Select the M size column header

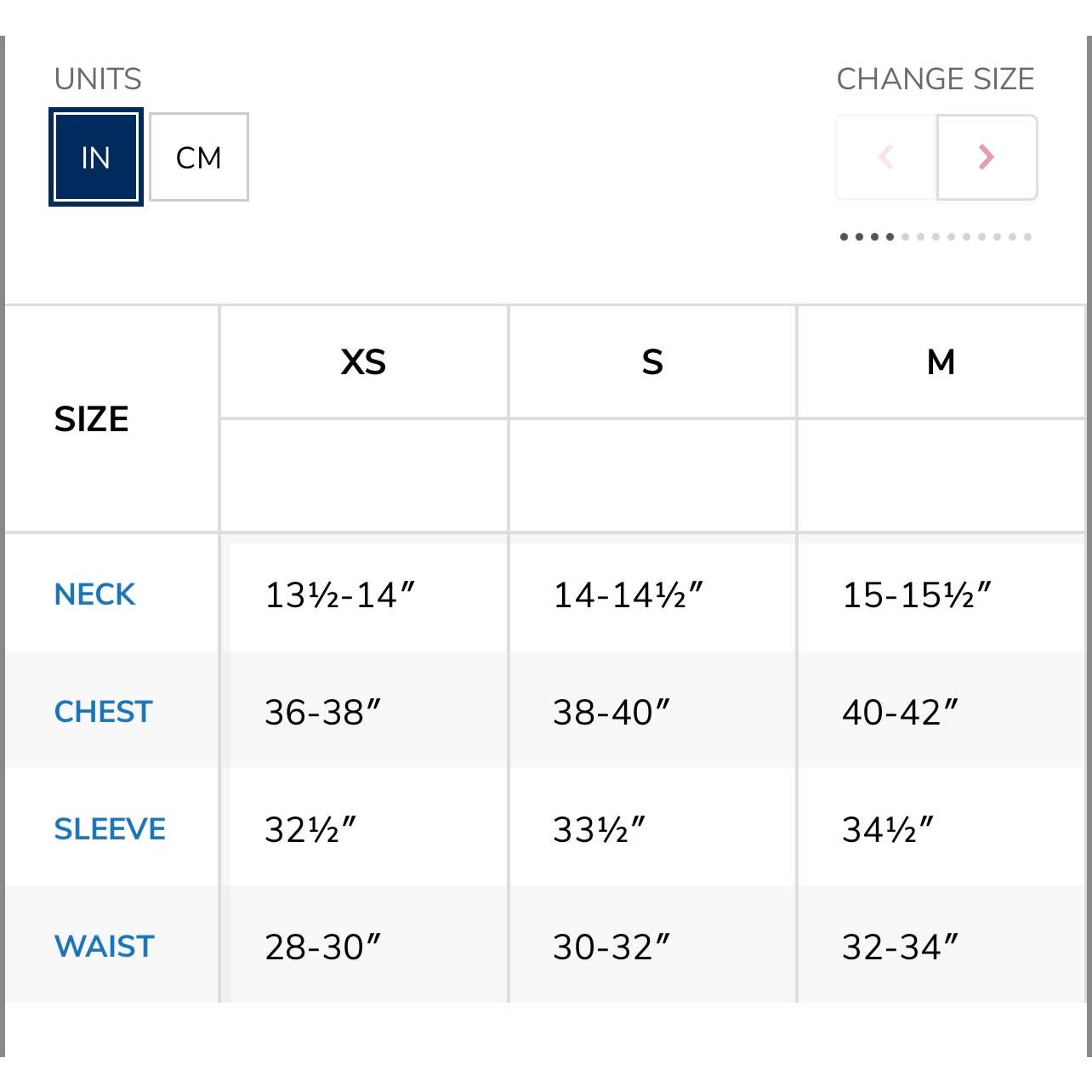pyautogui.click(x=941, y=362)
